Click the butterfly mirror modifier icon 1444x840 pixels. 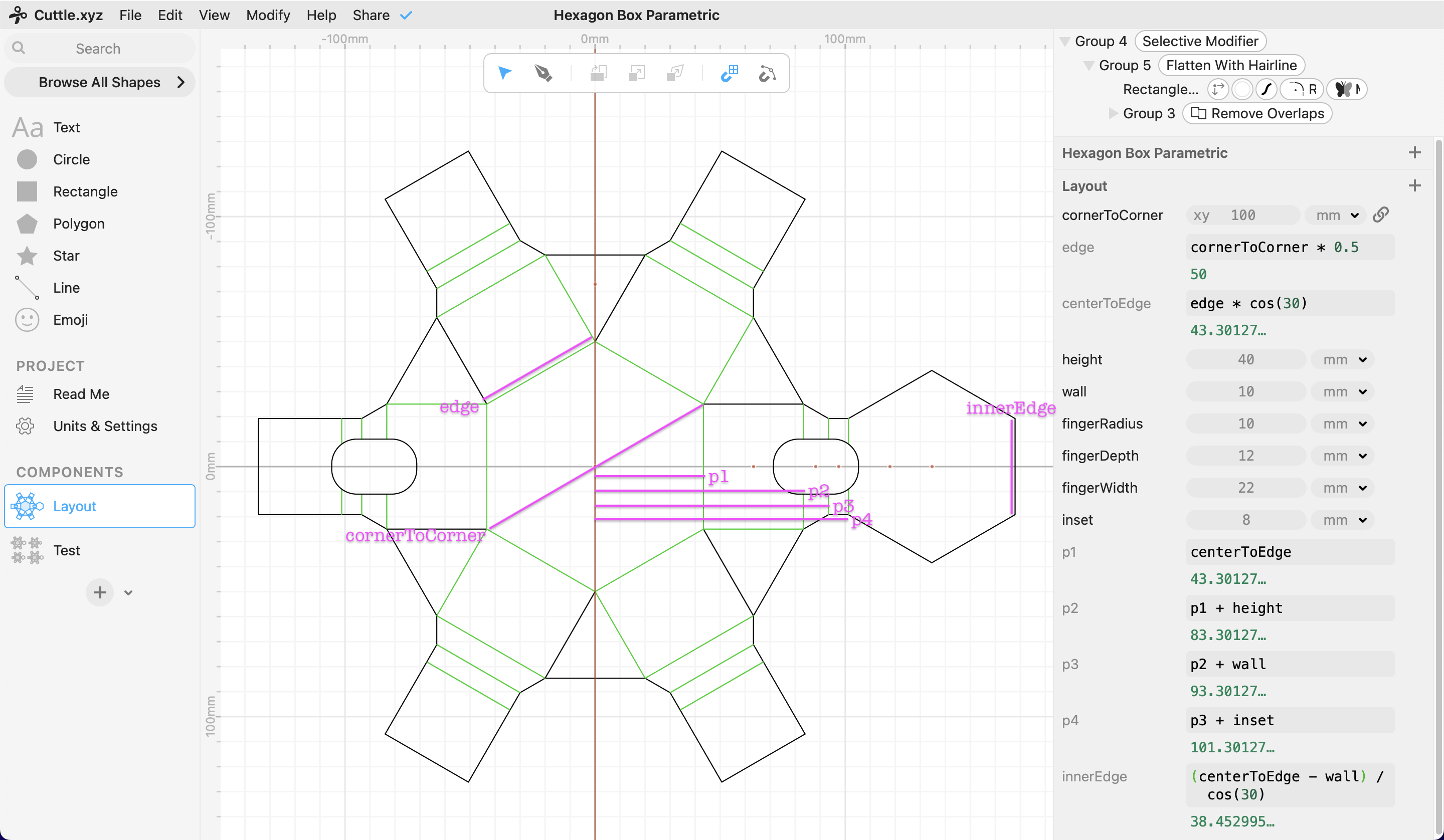tap(1344, 89)
